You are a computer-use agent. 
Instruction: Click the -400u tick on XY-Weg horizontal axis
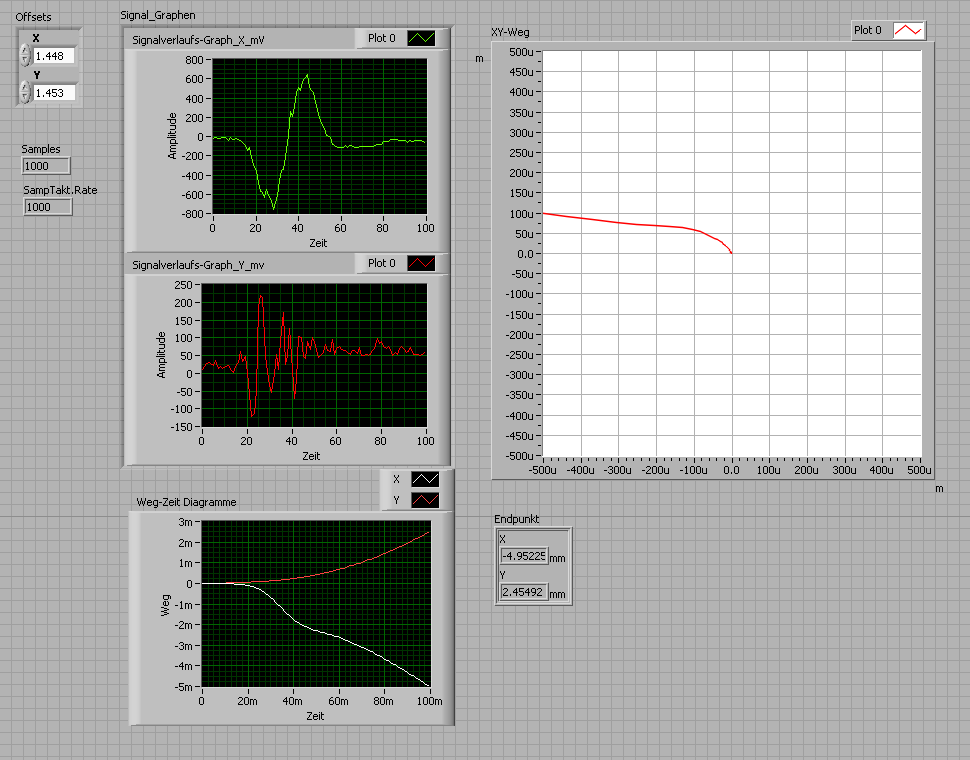(x=580, y=470)
